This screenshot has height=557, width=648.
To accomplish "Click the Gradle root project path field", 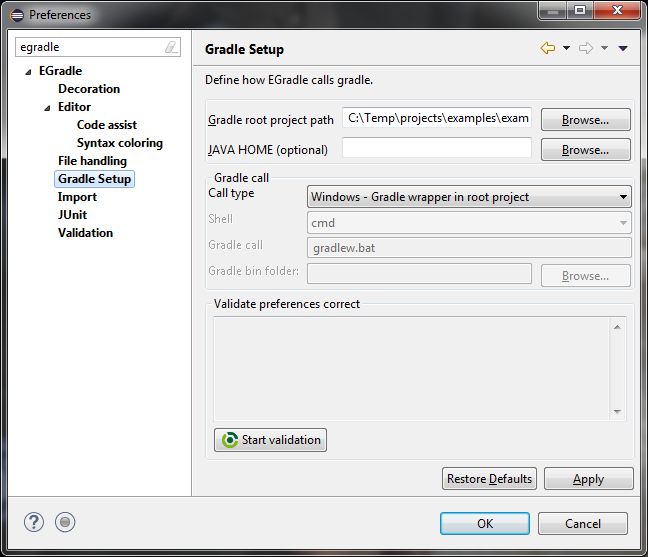I will coord(437,118).
